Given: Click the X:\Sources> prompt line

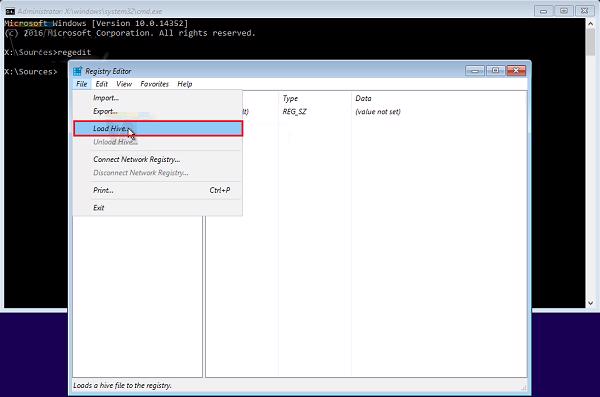Looking at the screenshot, I should (31, 72).
